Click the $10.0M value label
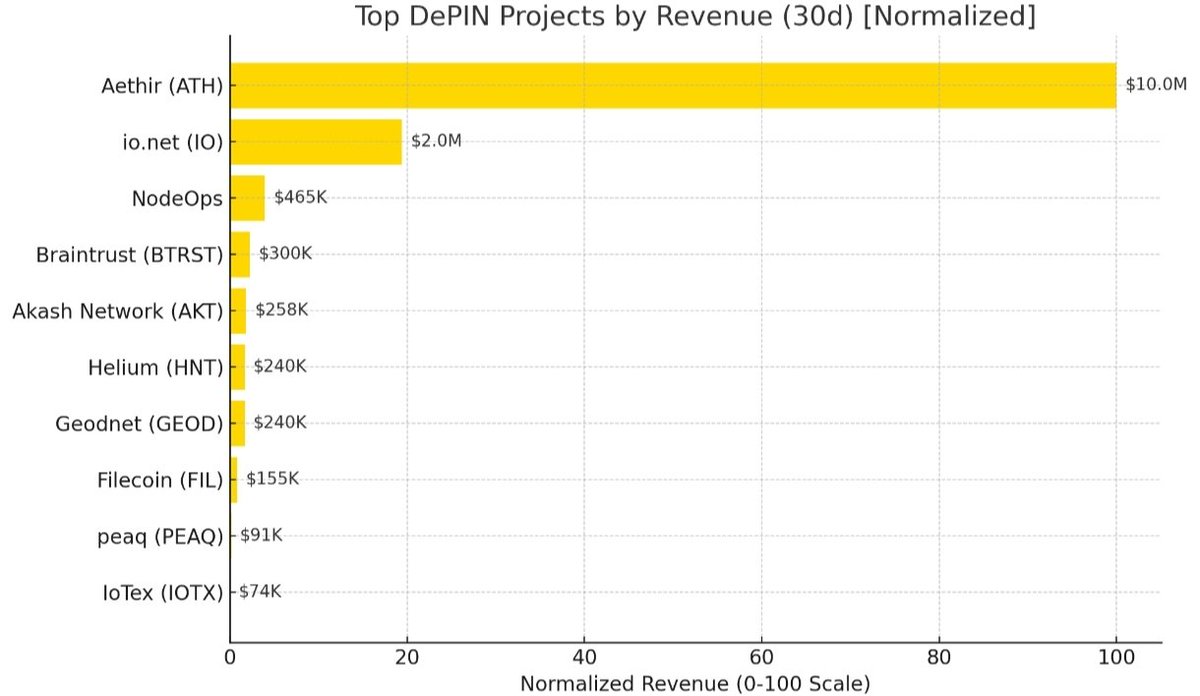Viewport: 1200px width, 696px height. (x=1156, y=85)
